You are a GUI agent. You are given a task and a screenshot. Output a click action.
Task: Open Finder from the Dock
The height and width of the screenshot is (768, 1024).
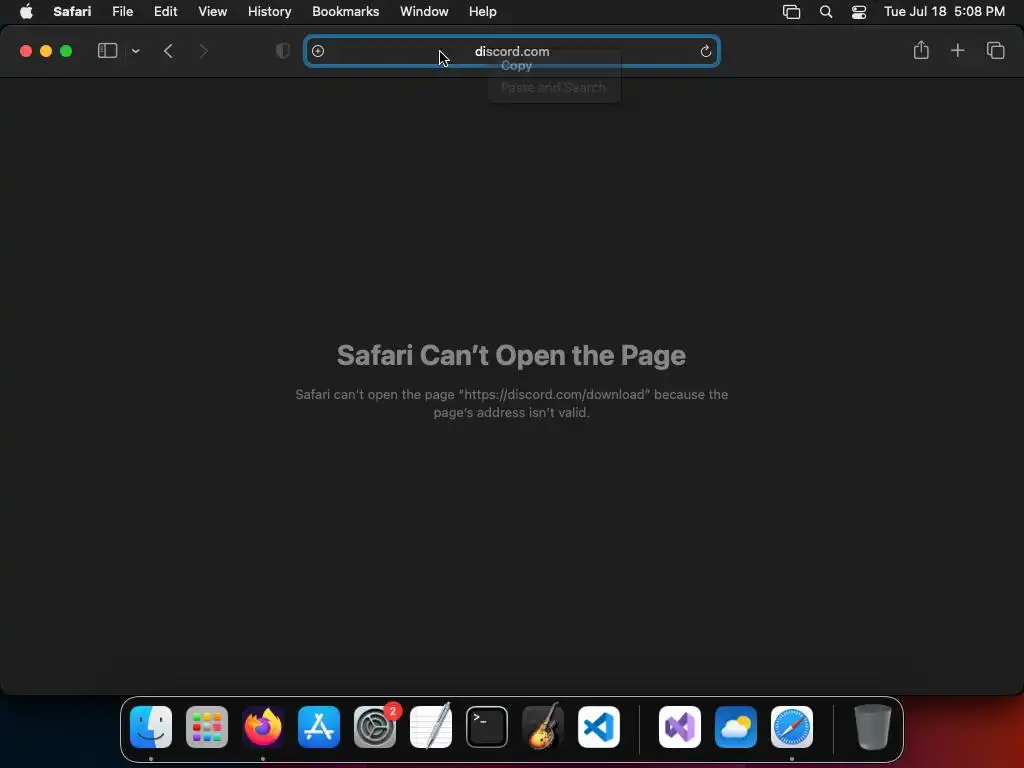click(x=151, y=727)
